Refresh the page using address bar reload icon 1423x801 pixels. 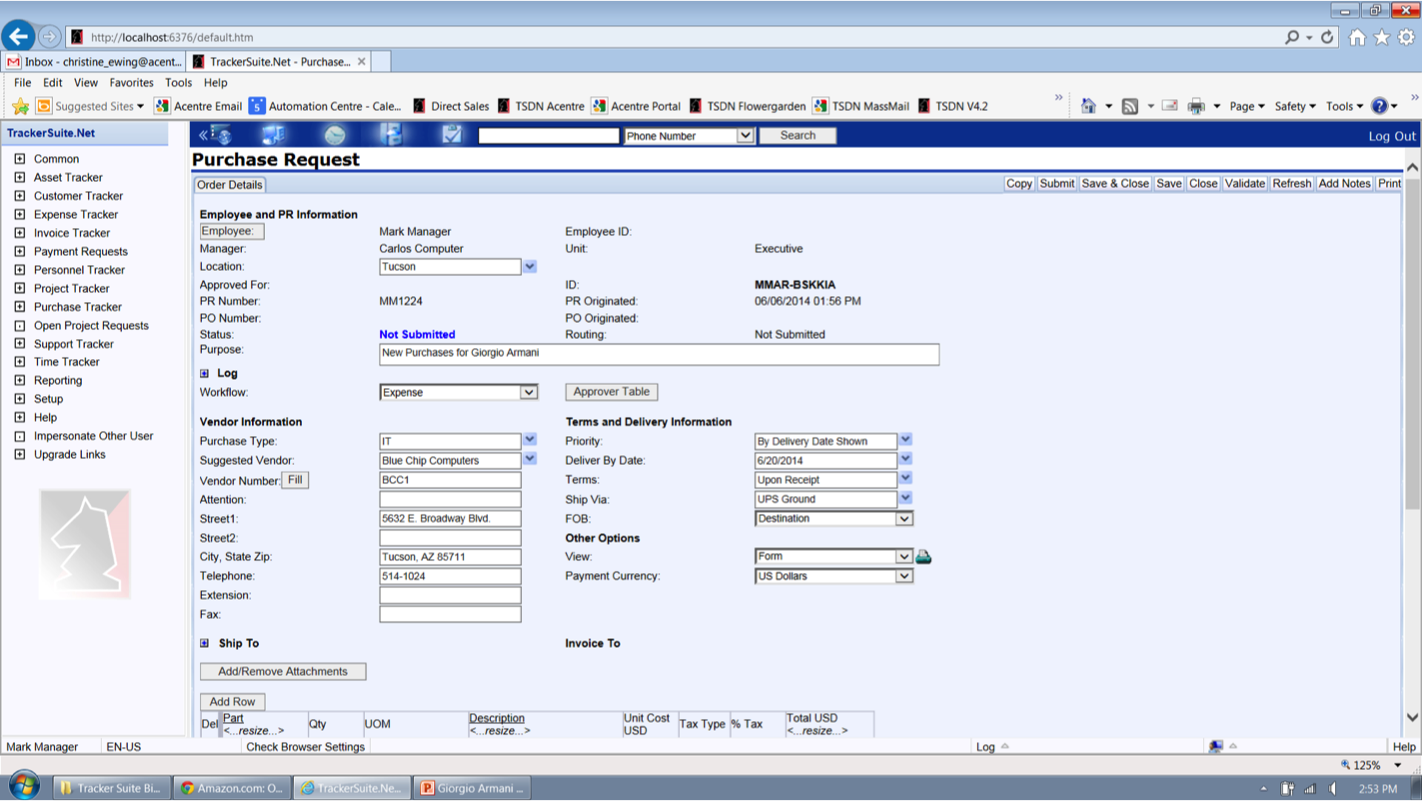[x=1328, y=37]
